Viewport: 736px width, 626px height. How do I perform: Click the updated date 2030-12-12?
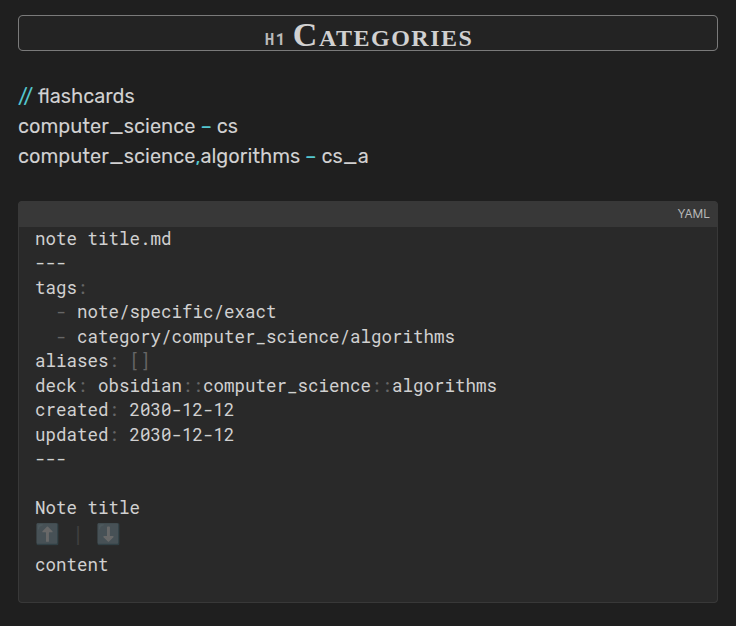pyautogui.click(x=181, y=435)
